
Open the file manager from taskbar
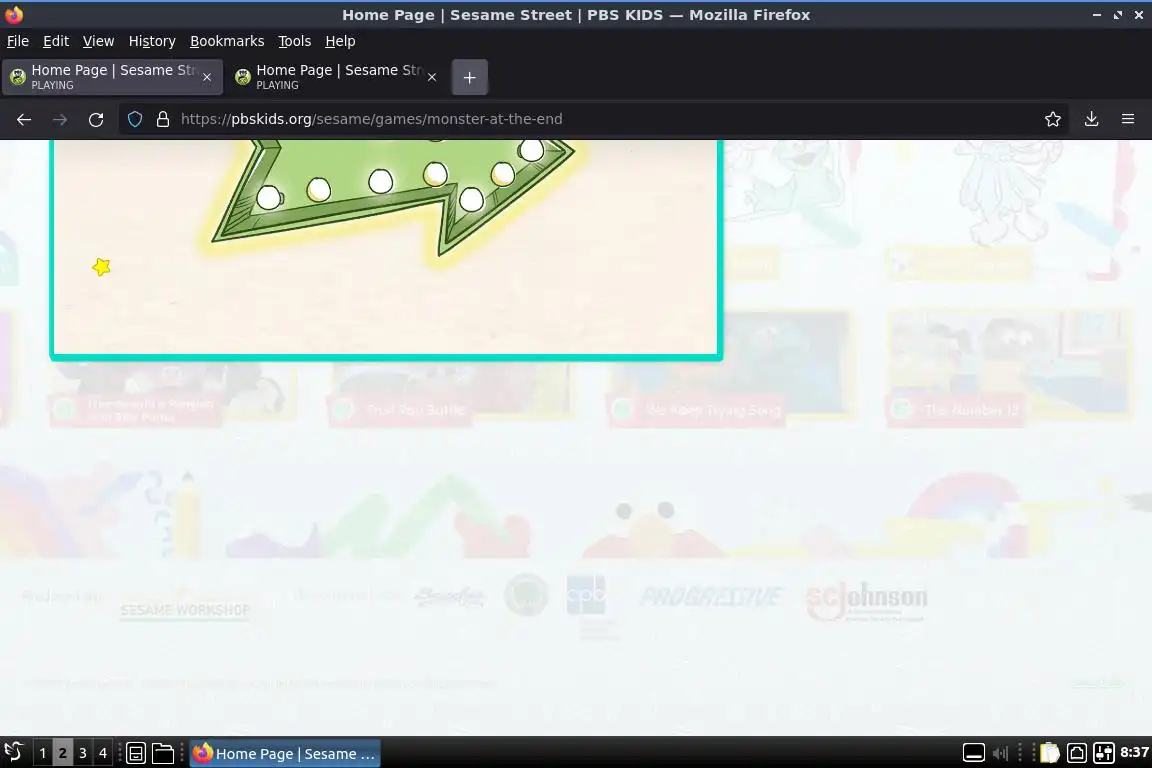[162, 753]
